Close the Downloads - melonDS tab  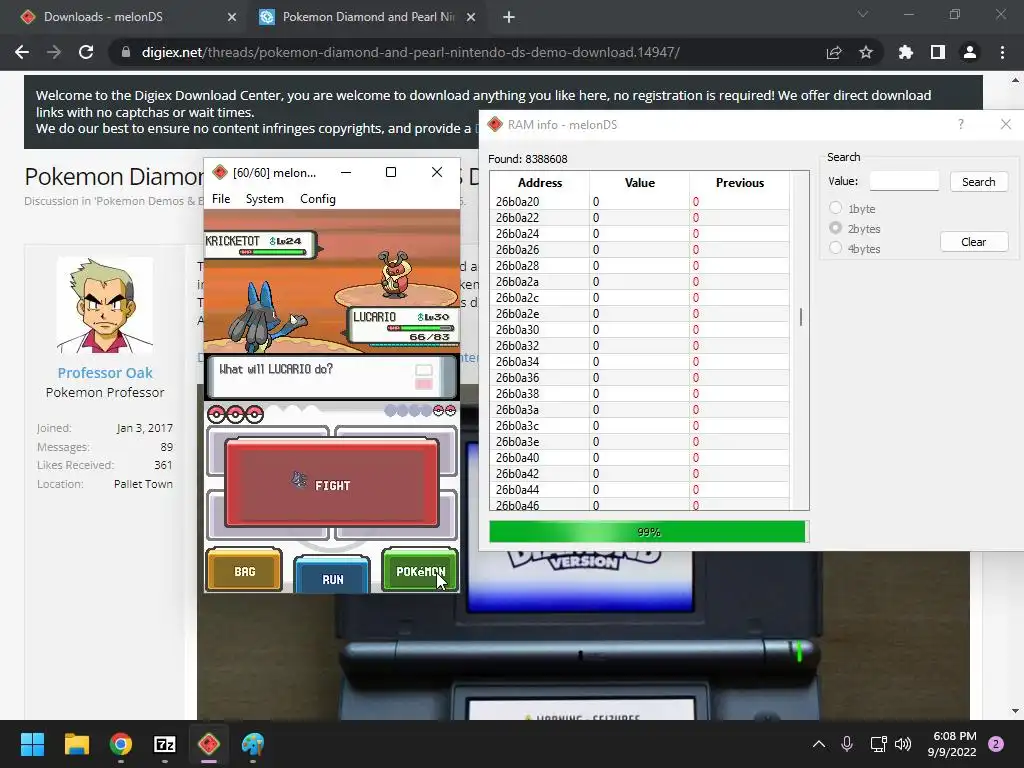(232, 18)
